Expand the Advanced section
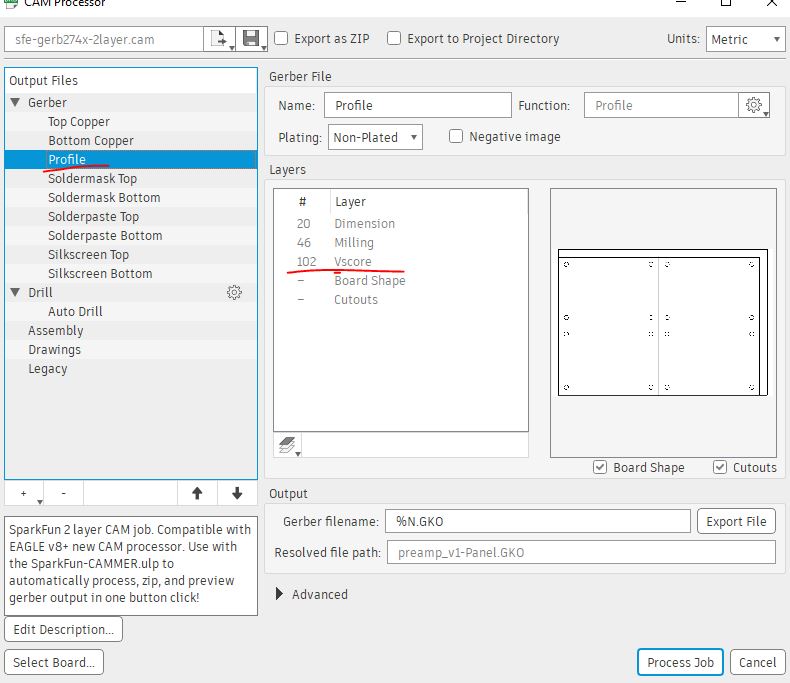The width and height of the screenshot is (790, 683). click(279, 594)
